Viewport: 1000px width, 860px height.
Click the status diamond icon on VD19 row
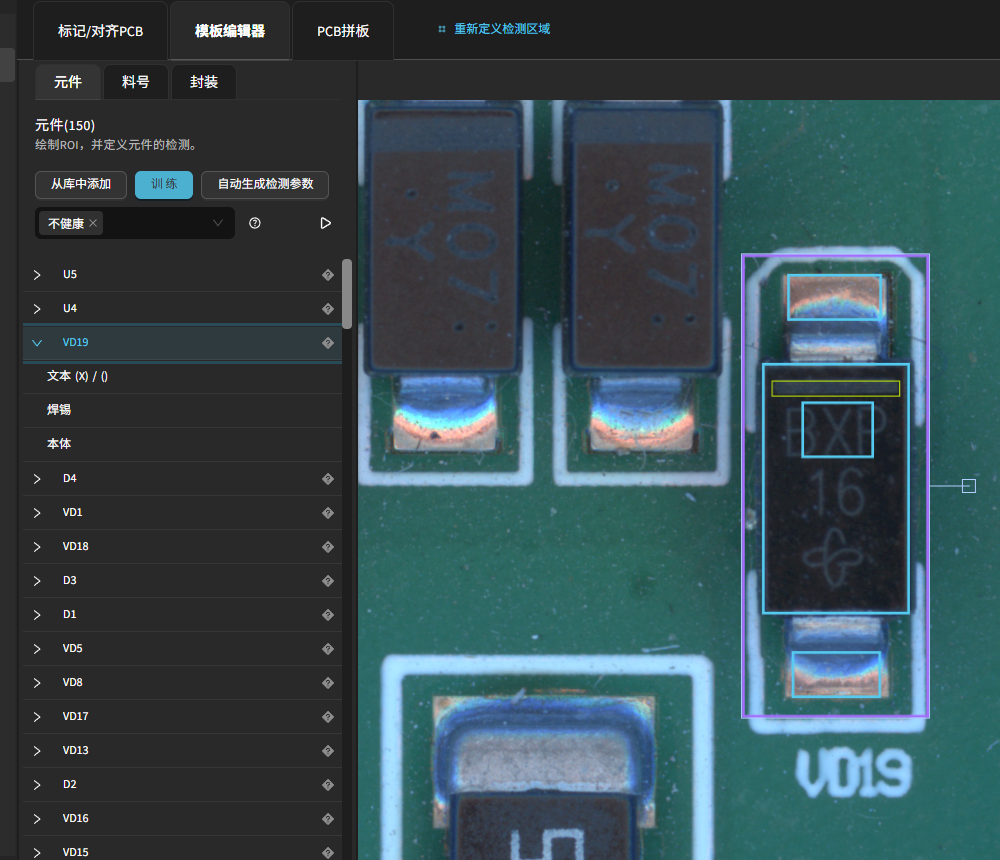(327, 342)
